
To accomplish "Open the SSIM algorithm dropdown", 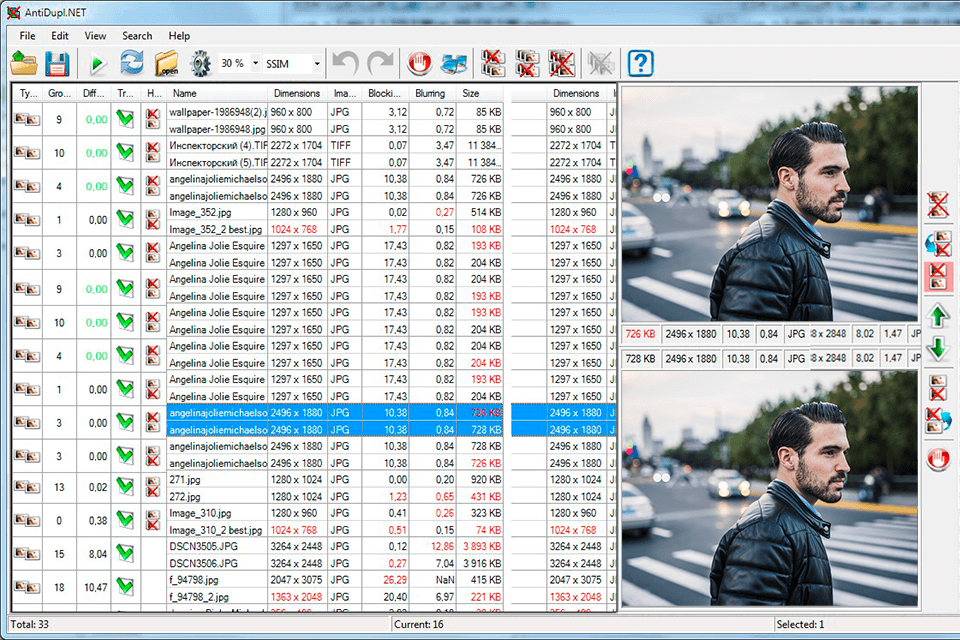I will [317, 64].
